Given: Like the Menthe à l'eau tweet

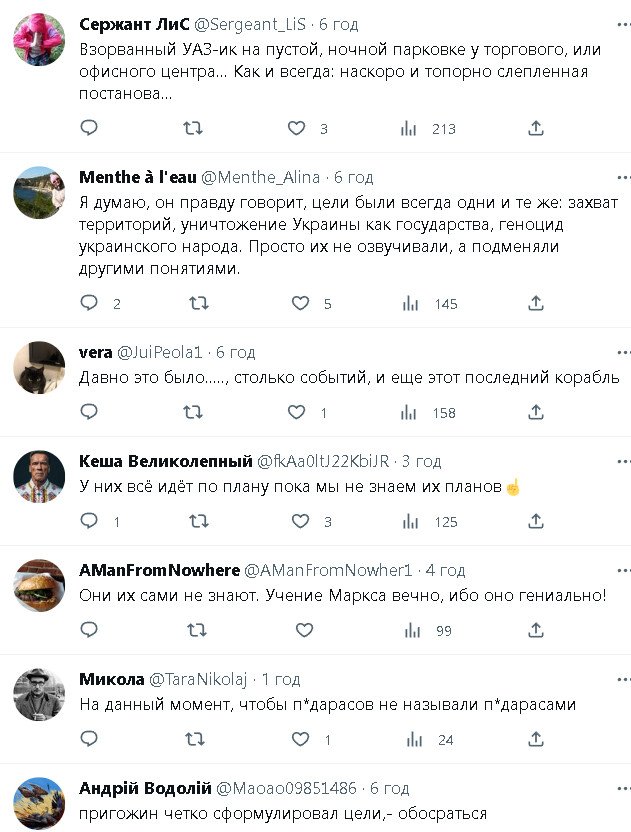Looking at the screenshot, I should click(x=297, y=303).
